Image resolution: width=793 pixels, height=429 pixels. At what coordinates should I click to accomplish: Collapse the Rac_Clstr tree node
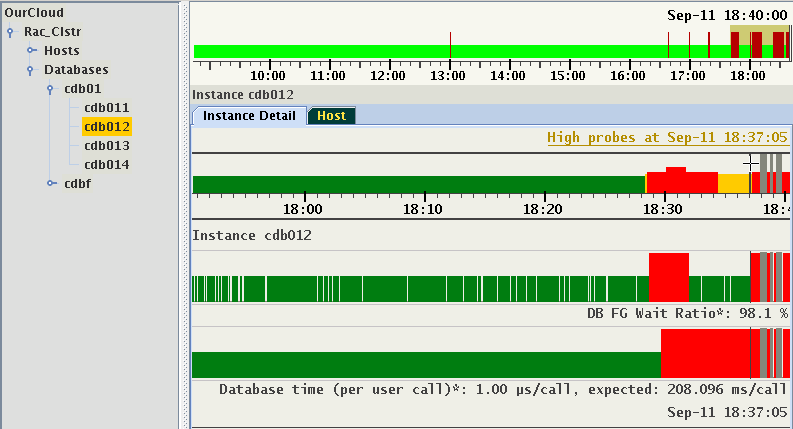[x=10, y=32]
